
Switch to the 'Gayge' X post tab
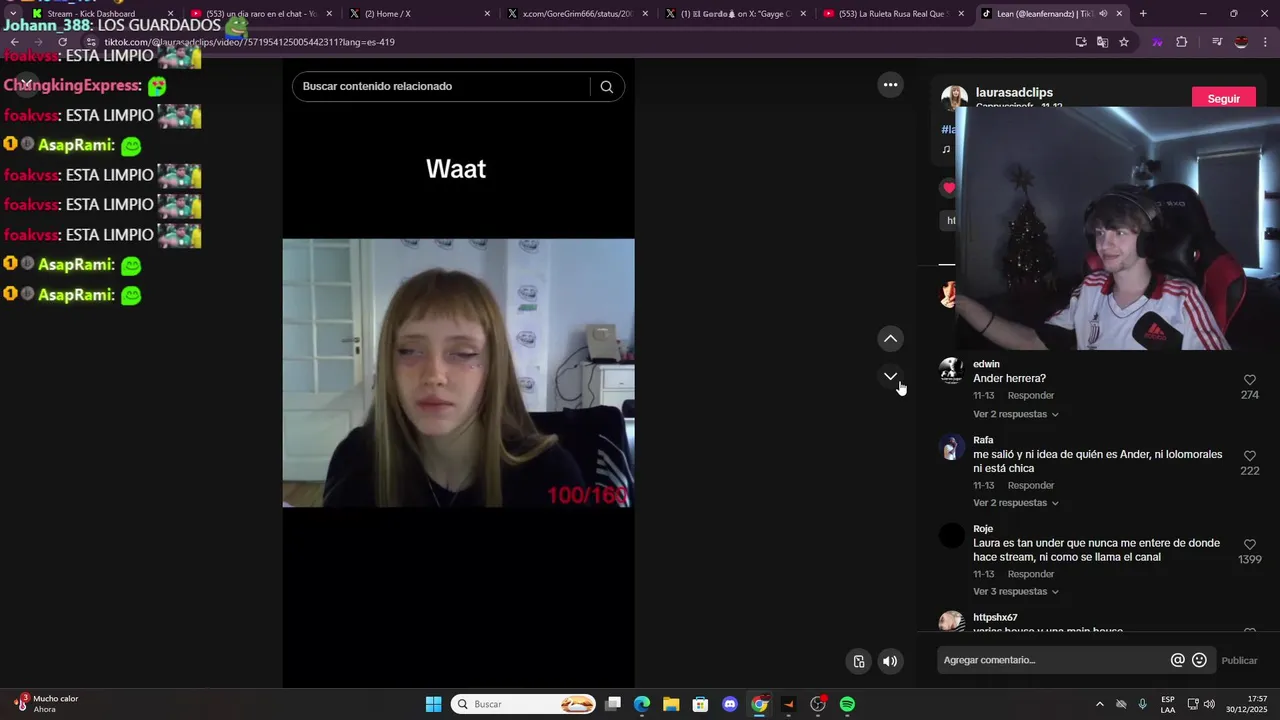point(736,14)
